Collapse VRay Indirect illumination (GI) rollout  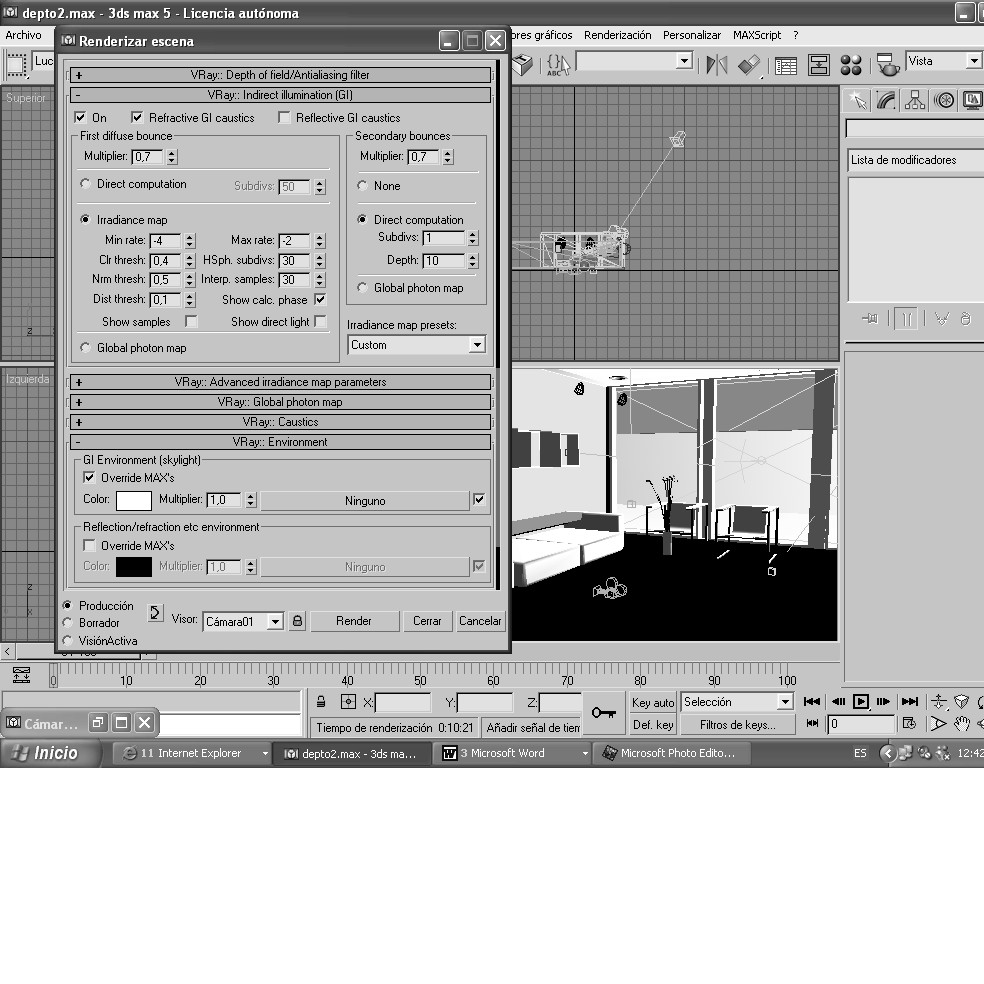(x=281, y=95)
